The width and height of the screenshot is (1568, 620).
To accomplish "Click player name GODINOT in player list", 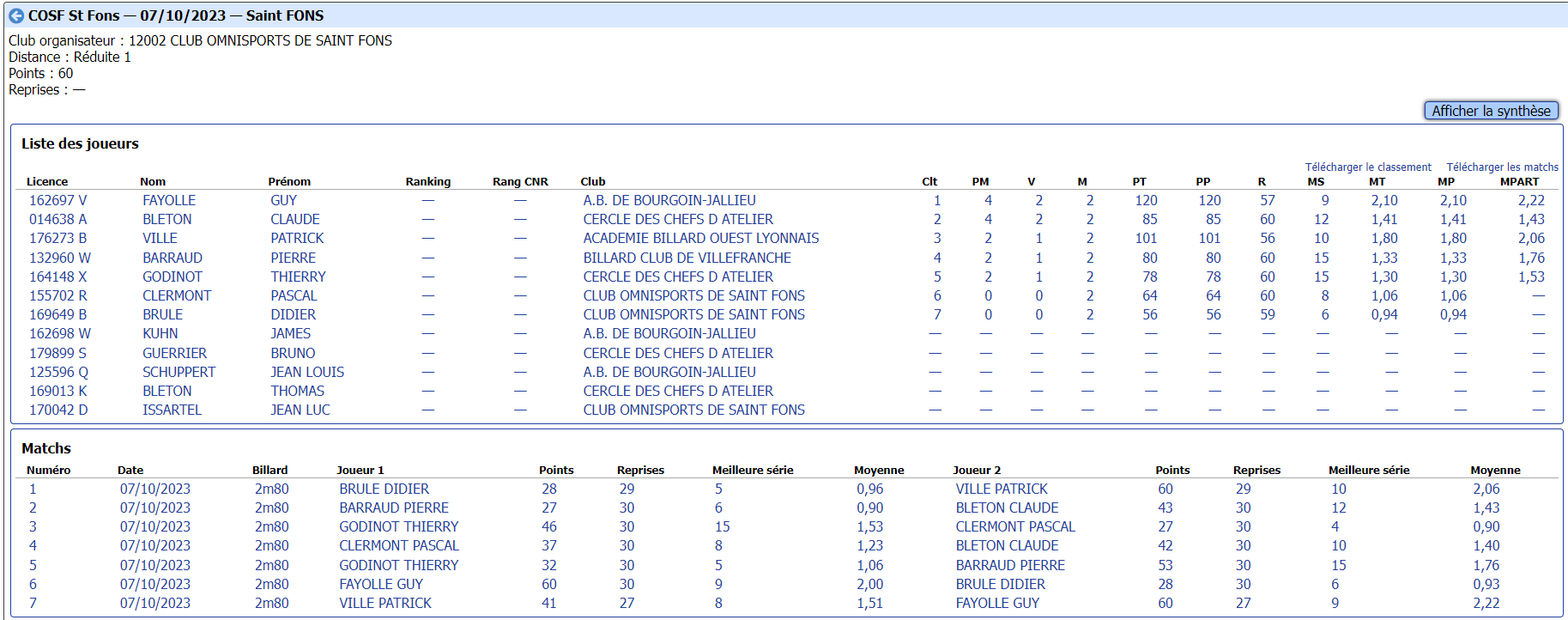I will pyautogui.click(x=173, y=277).
